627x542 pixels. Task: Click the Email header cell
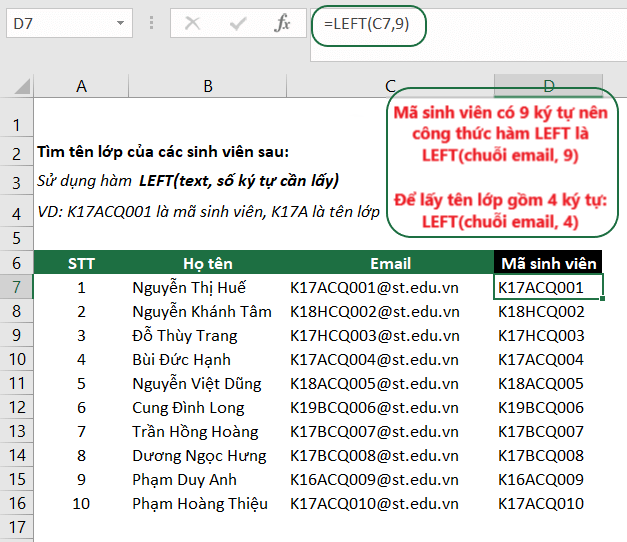[390, 263]
